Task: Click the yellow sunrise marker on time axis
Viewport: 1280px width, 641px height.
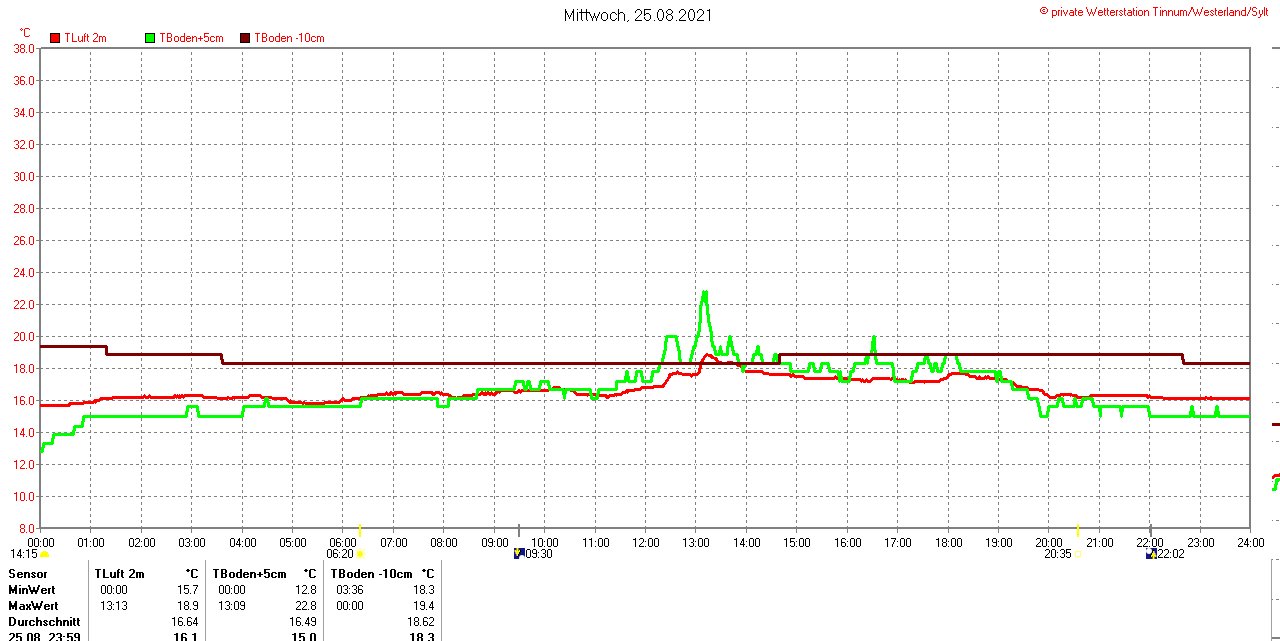Action: pyautogui.click(x=360, y=530)
